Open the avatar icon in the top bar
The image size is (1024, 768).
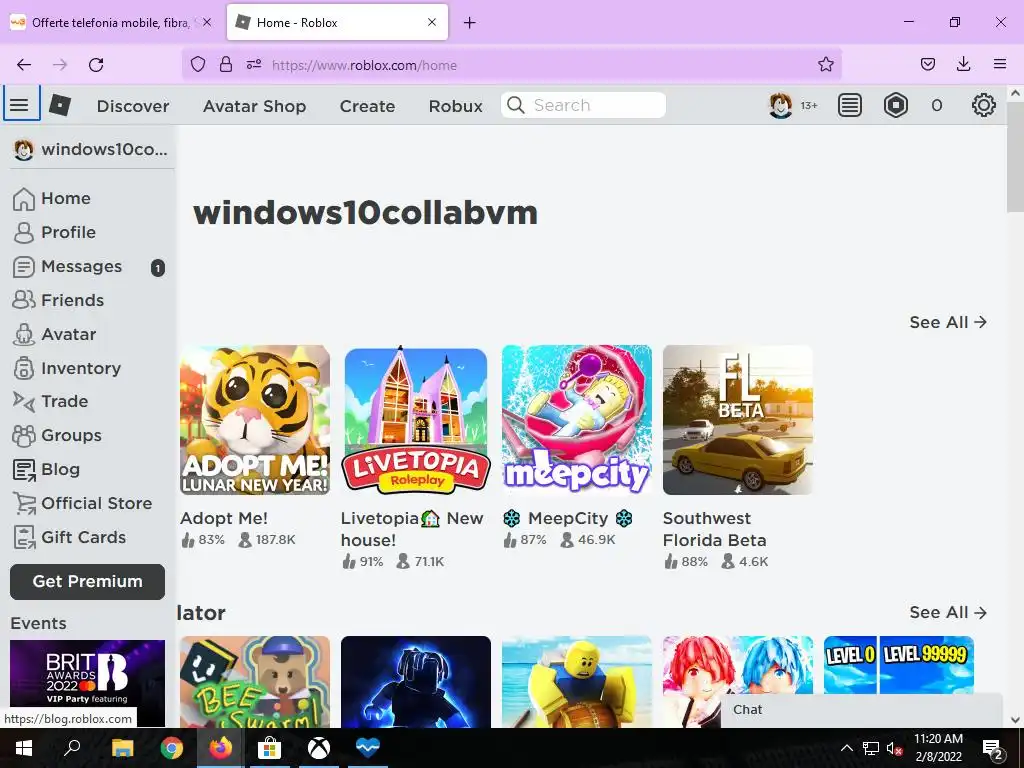click(x=780, y=105)
